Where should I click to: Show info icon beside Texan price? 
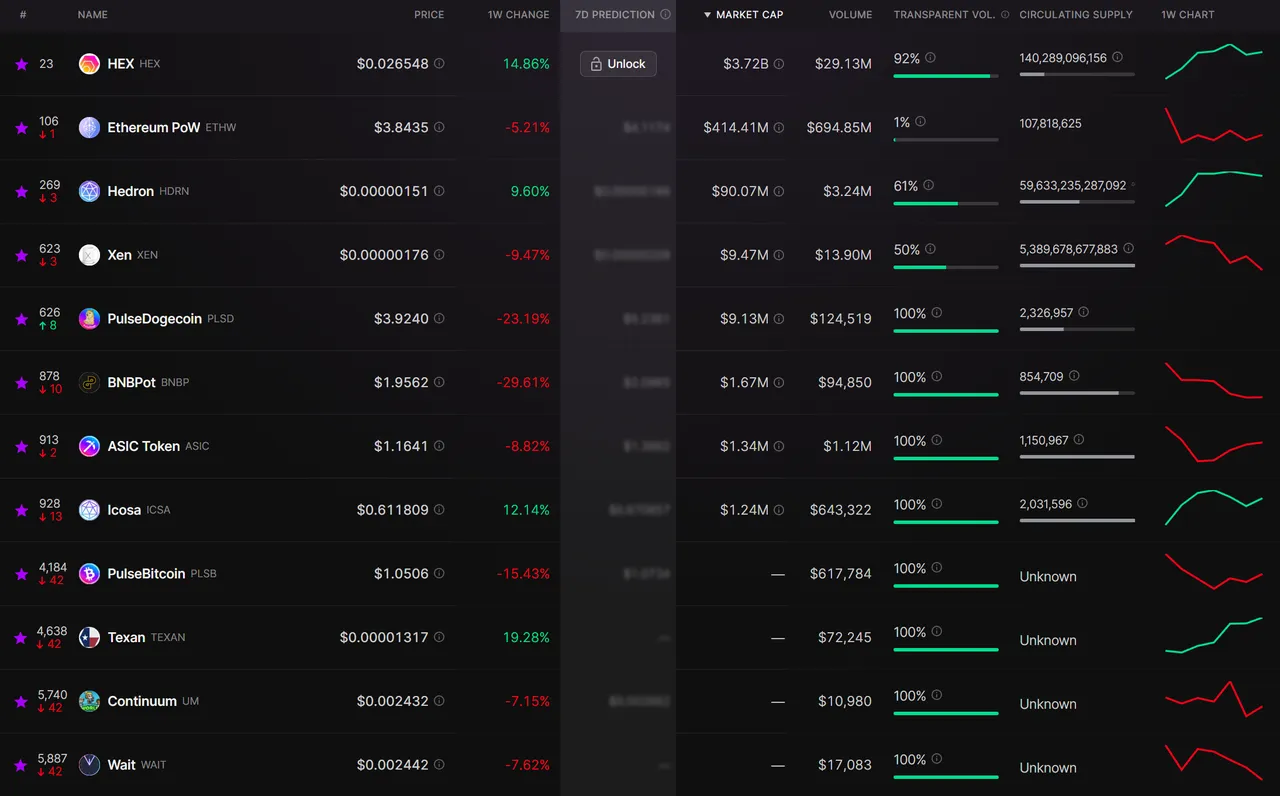(x=439, y=638)
